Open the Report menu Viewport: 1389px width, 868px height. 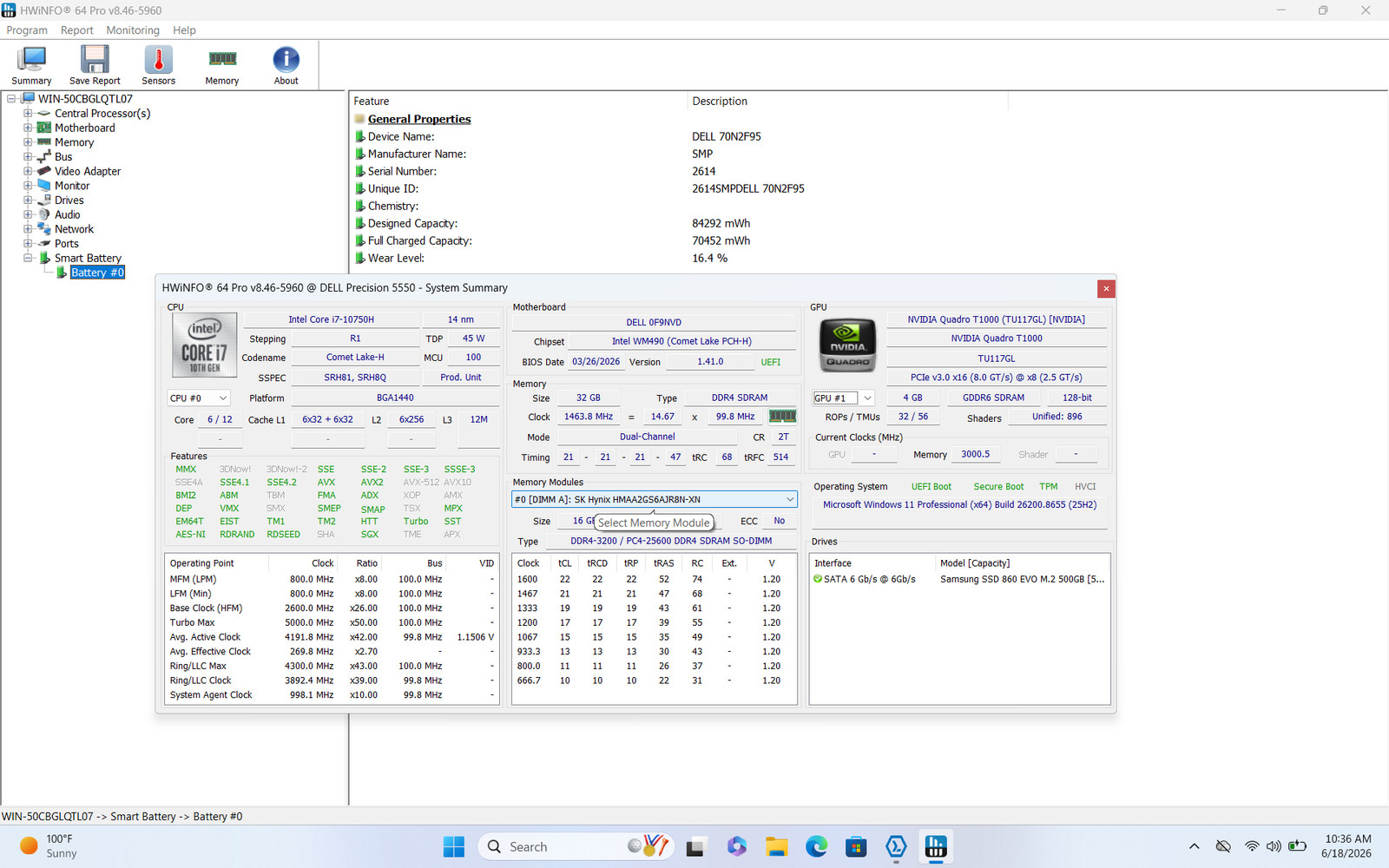[x=76, y=30]
